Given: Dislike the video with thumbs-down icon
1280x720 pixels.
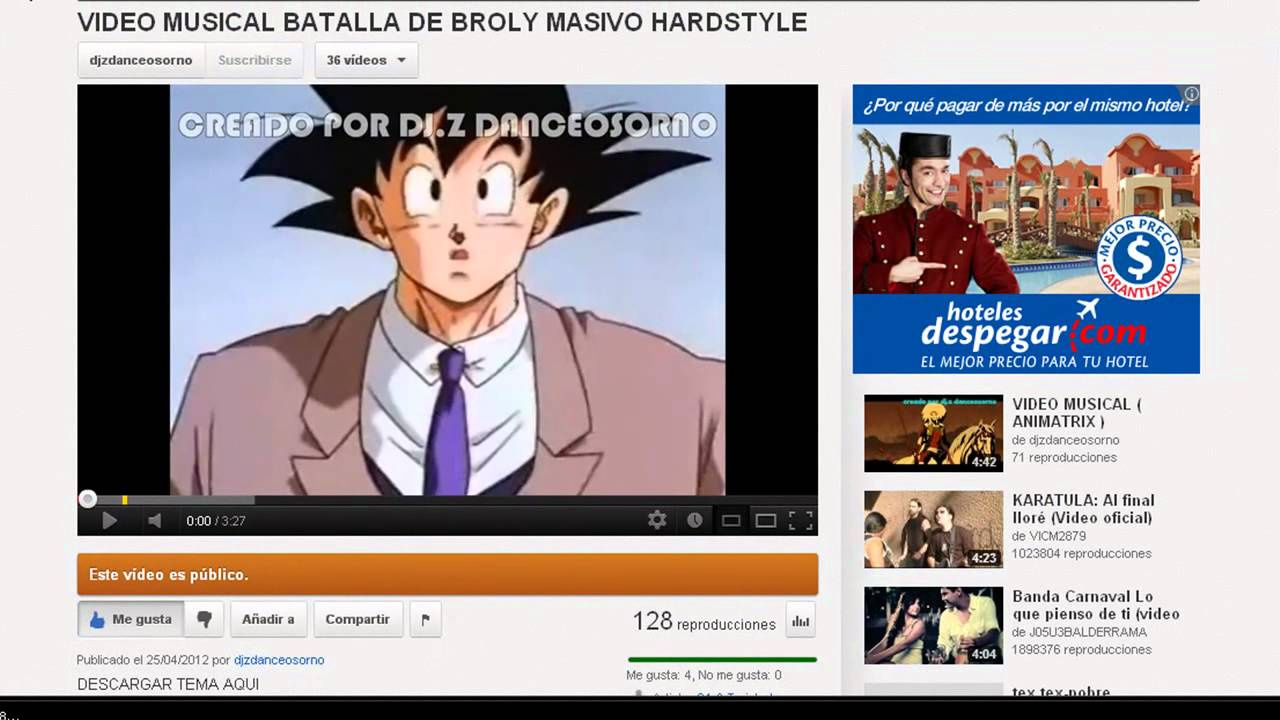Looking at the screenshot, I should 205,619.
